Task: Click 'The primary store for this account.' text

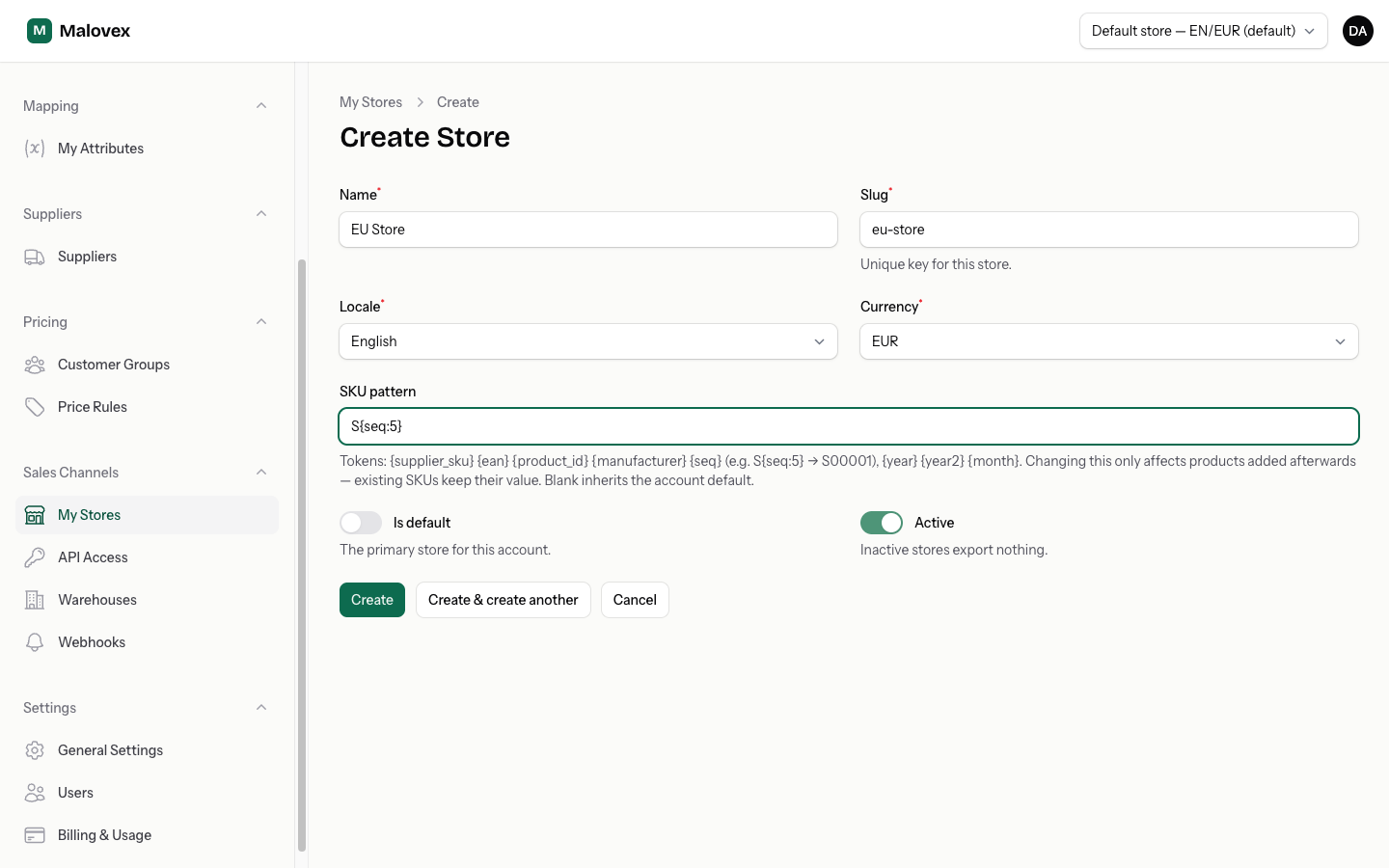Action: (x=446, y=550)
